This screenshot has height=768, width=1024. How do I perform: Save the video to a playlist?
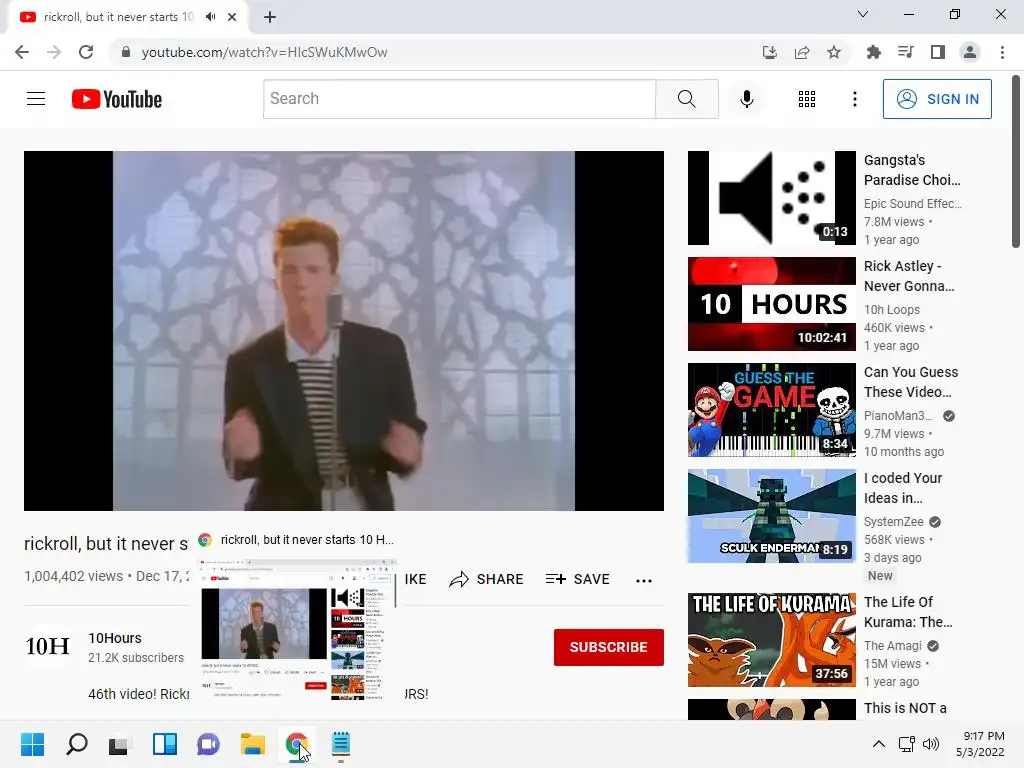(x=578, y=579)
